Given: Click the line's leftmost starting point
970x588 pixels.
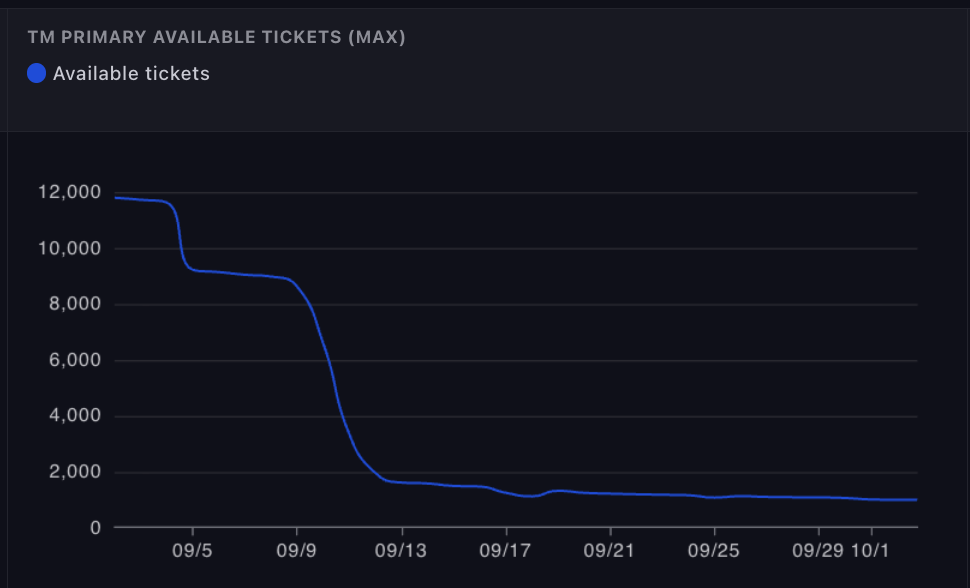Looking at the screenshot, I should coord(116,198).
